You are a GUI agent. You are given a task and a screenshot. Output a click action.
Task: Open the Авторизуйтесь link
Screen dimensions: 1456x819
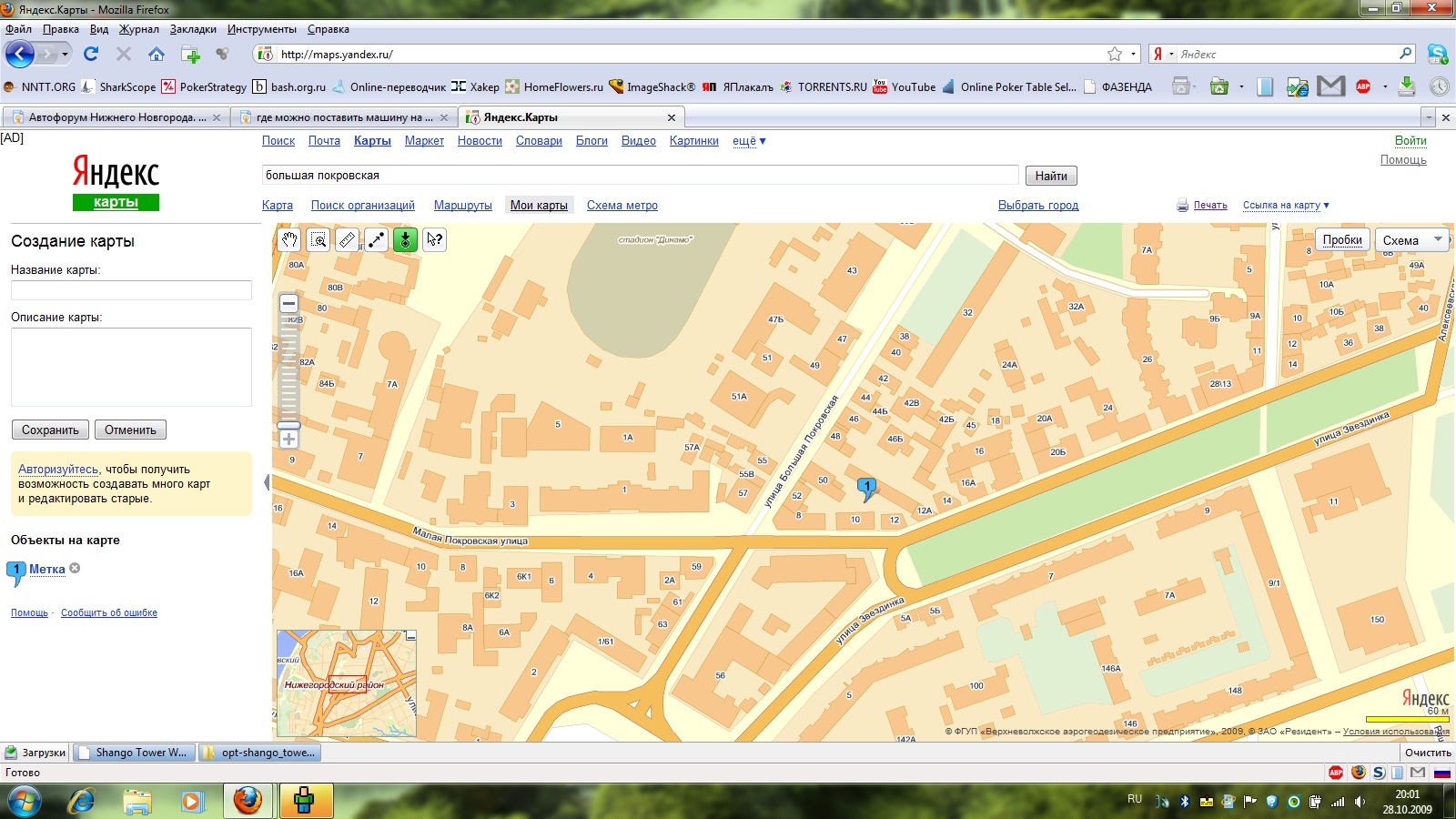[x=58, y=470]
